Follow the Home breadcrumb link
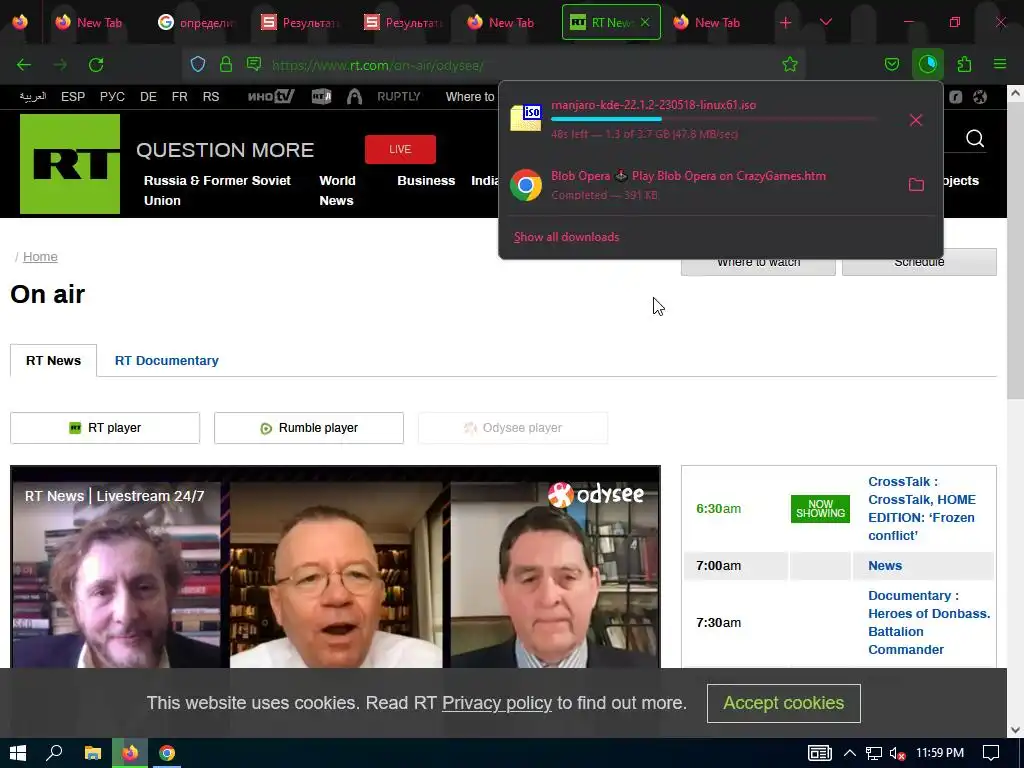 click(40, 257)
